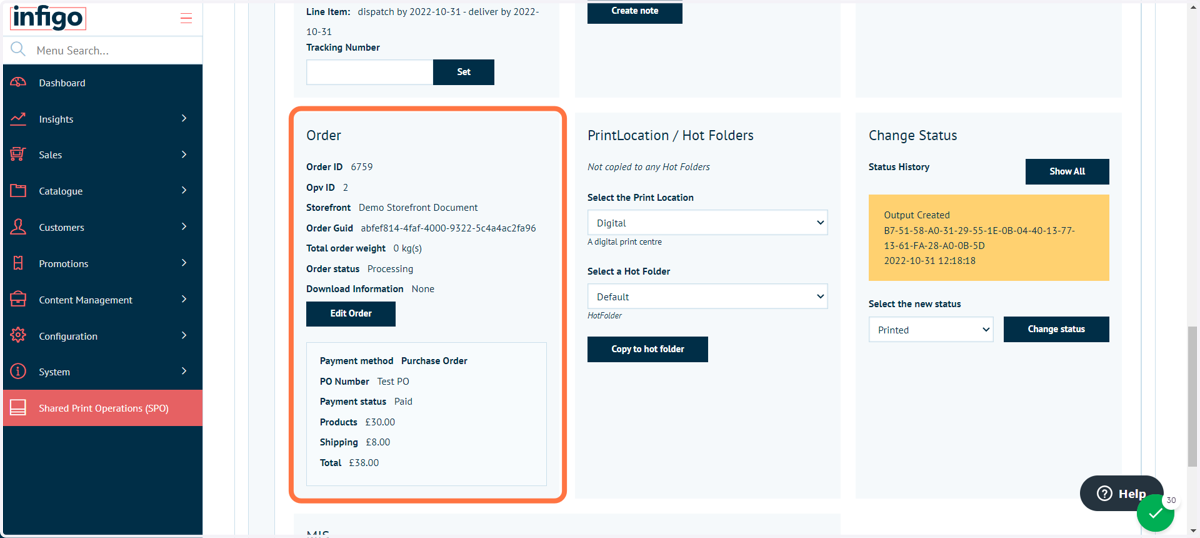This screenshot has width=1200, height=538.
Task: Click the Content Management briefcase icon
Action: 18,299
